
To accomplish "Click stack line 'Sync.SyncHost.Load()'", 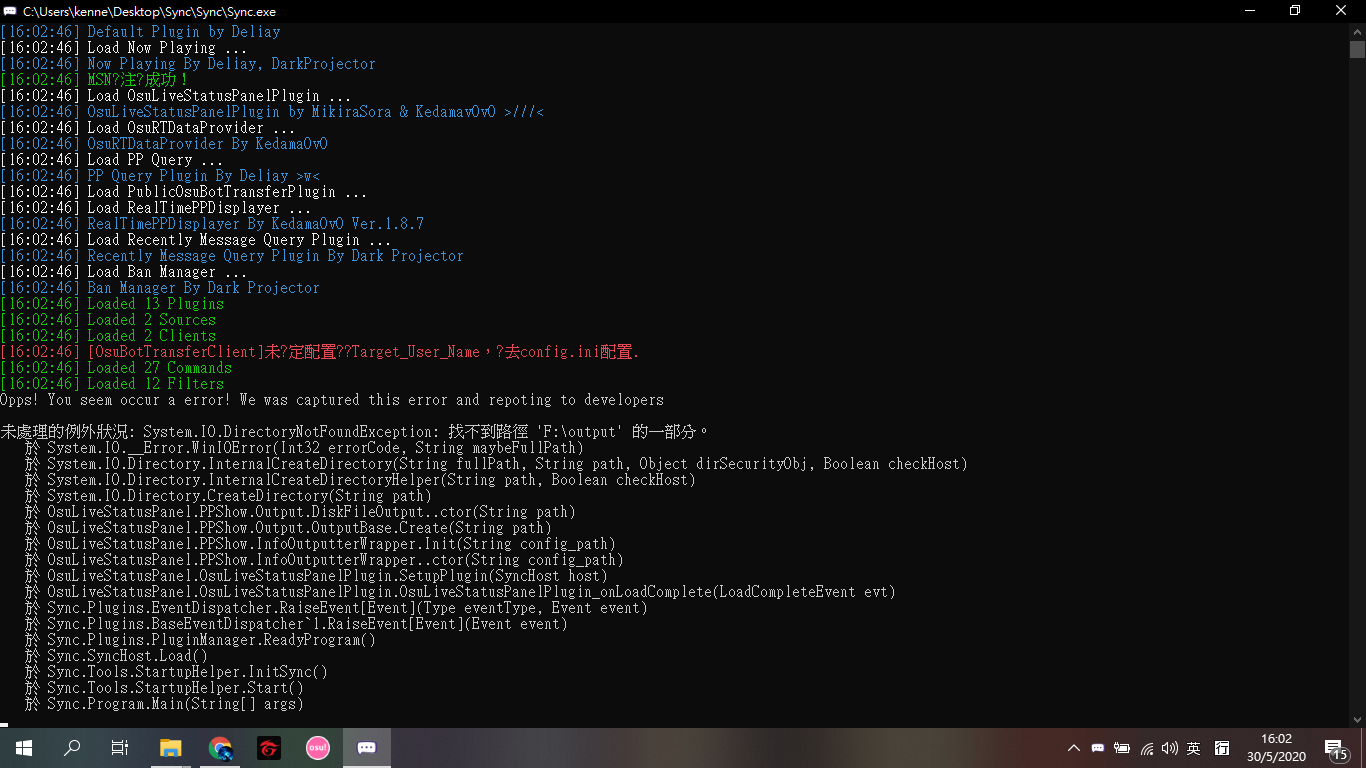I will tap(116, 656).
